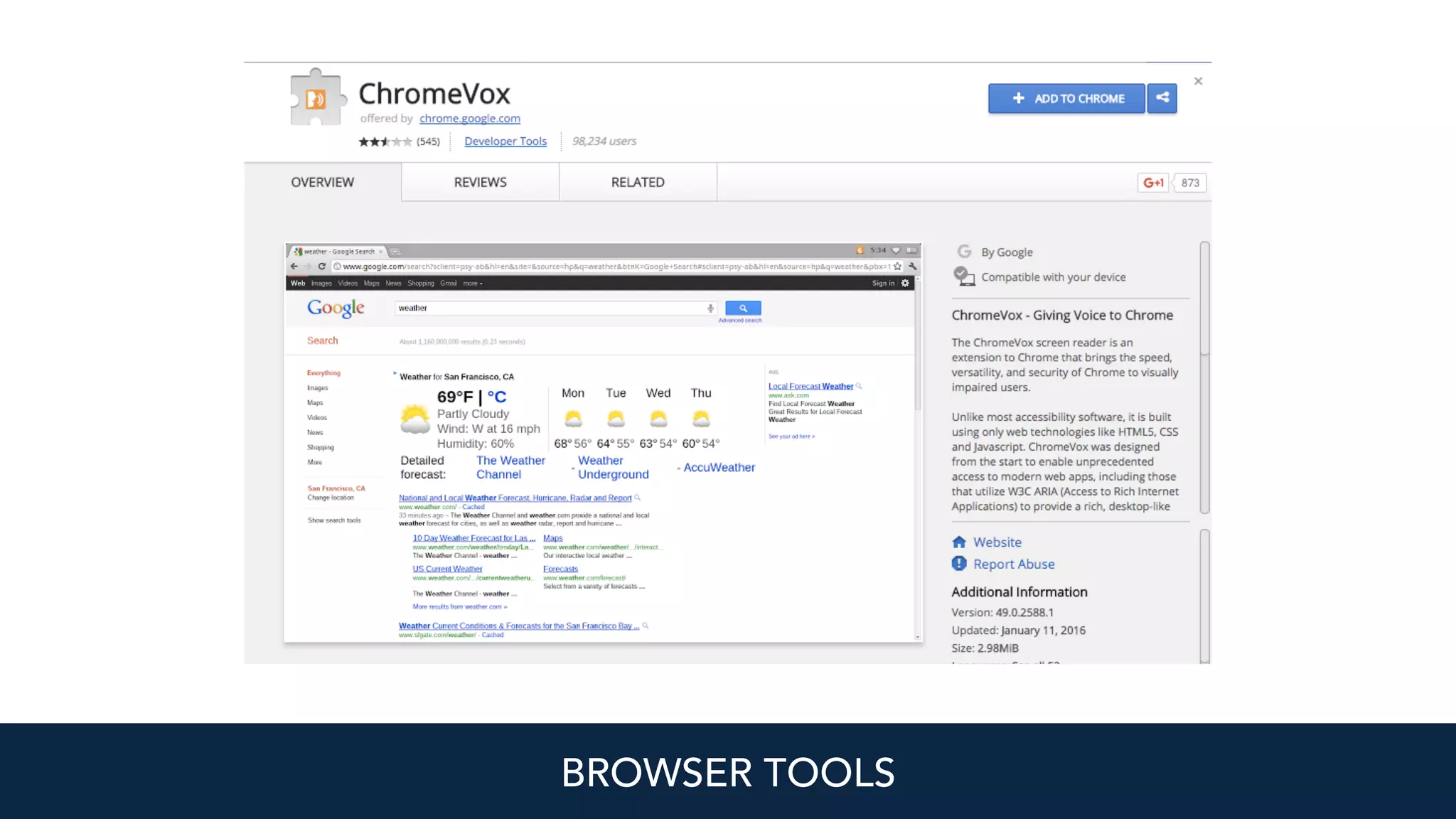Click the AccuWeather forecast link
The height and width of the screenshot is (819, 1456).
(x=719, y=467)
